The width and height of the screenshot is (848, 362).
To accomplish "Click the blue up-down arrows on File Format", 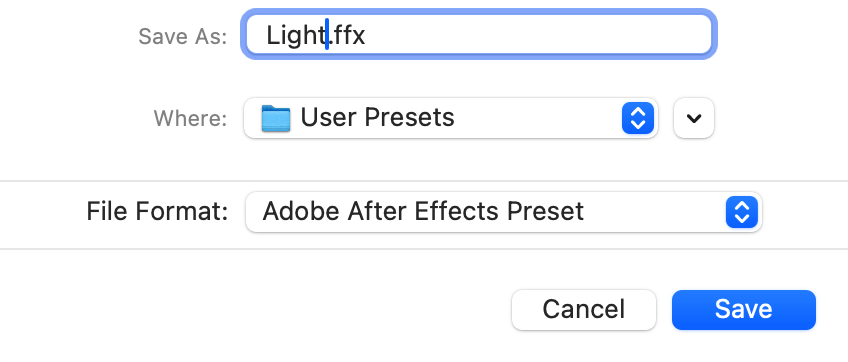I will pos(741,212).
